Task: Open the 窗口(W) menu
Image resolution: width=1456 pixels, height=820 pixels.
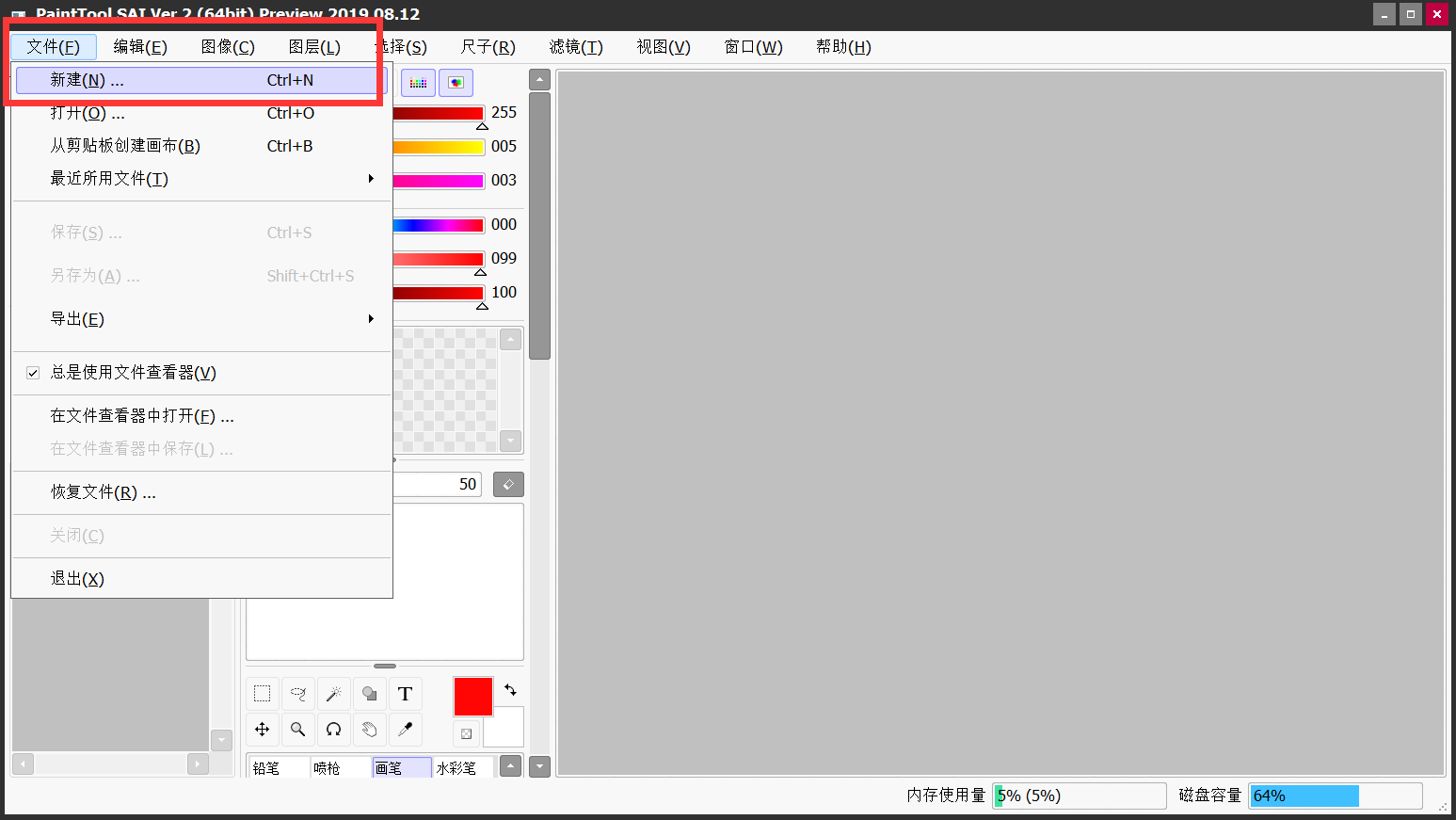Action: pyautogui.click(x=753, y=47)
